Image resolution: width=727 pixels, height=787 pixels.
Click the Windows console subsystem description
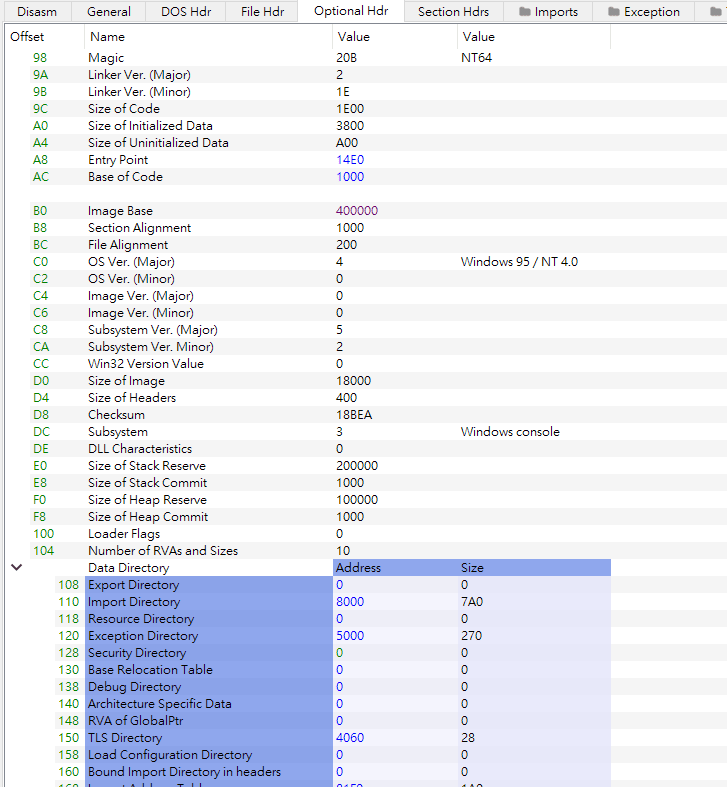(510, 432)
